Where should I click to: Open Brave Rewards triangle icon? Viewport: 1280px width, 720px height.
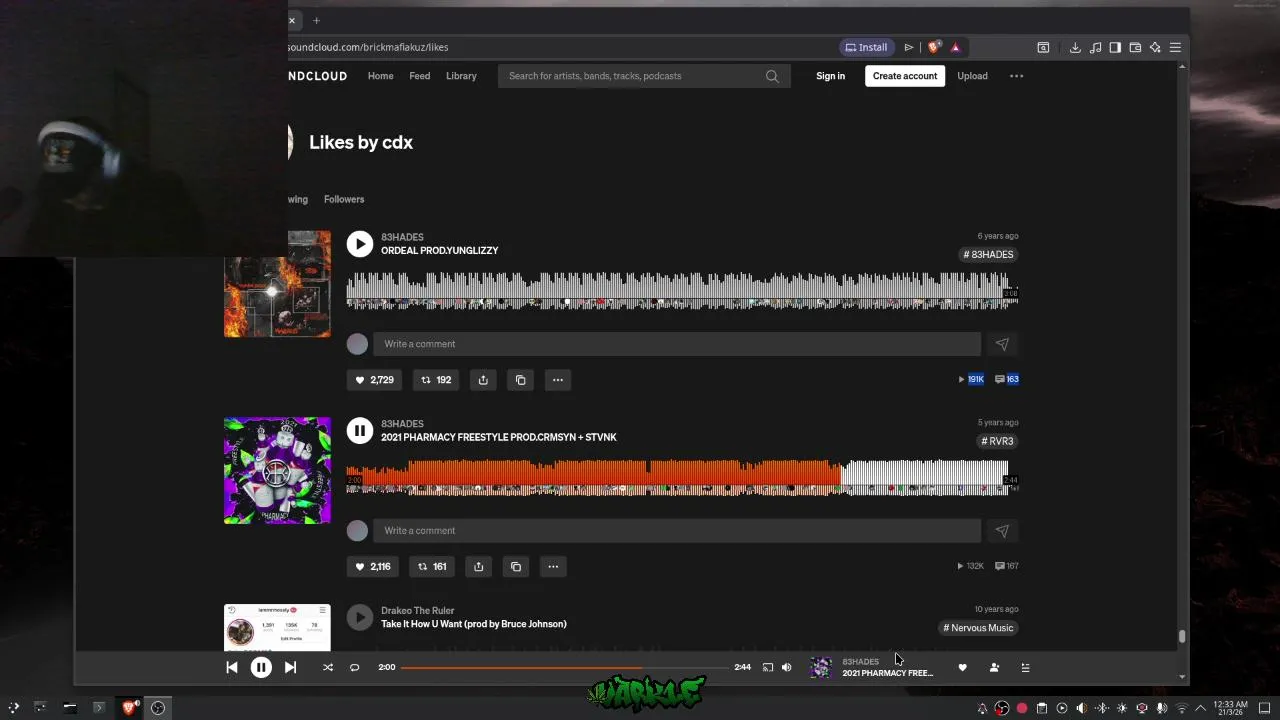pos(955,47)
